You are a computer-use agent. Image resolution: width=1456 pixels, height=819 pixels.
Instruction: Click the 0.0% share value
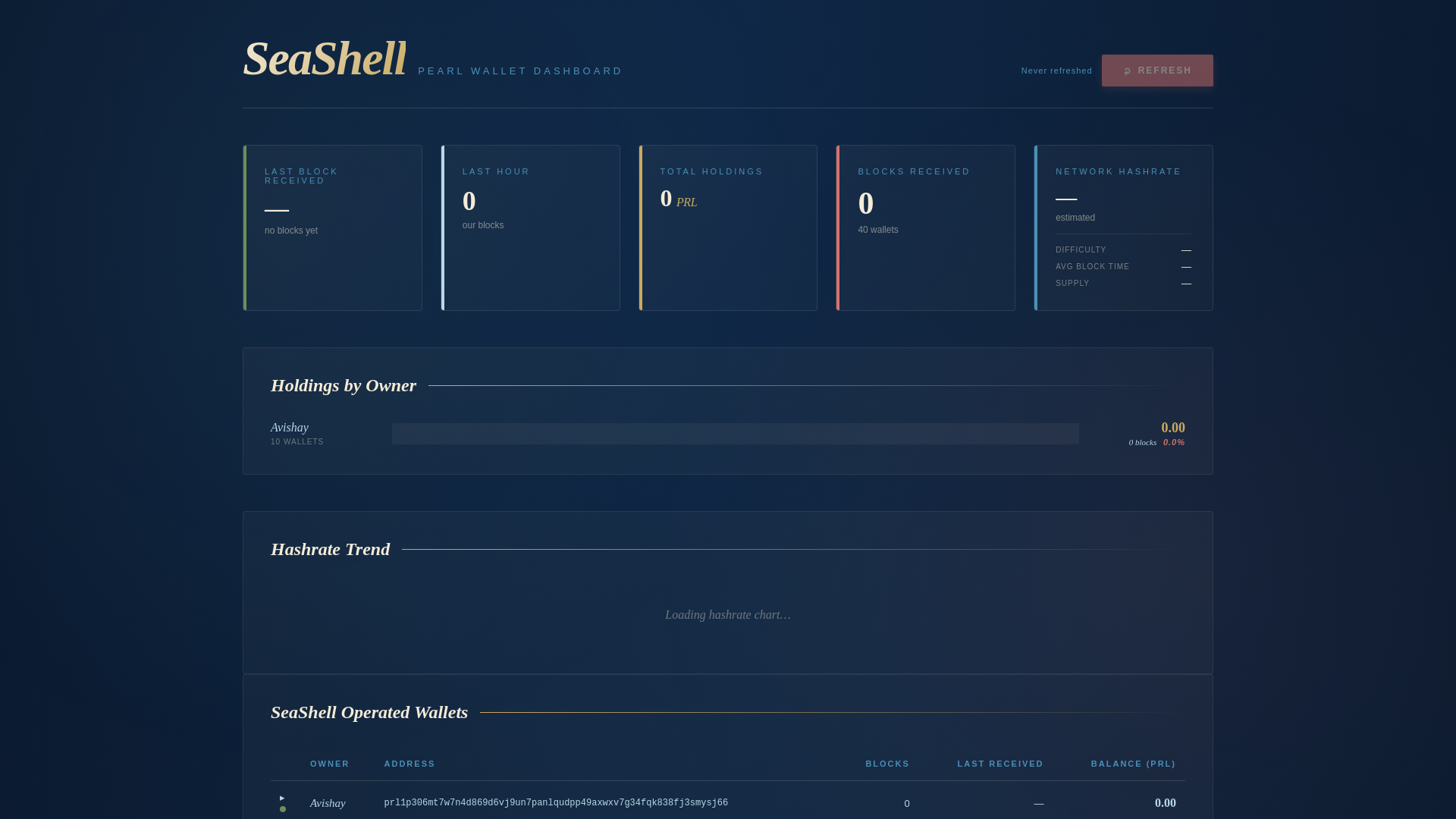tap(1174, 442)
